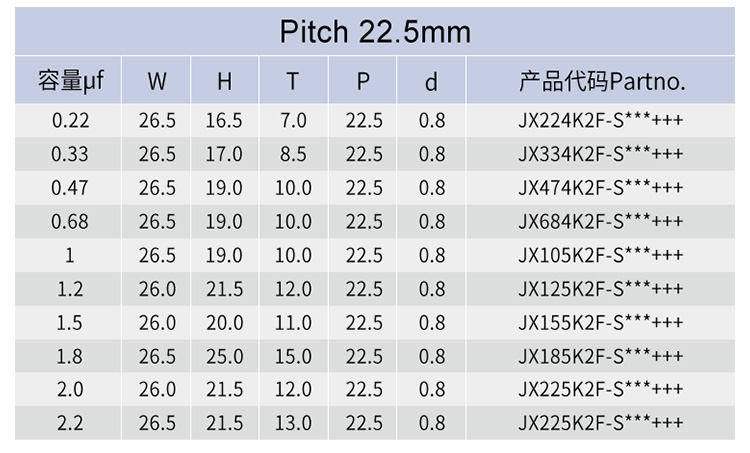
Task: Select the 2.2 capacity cell
Action: [x=70, y=423]
